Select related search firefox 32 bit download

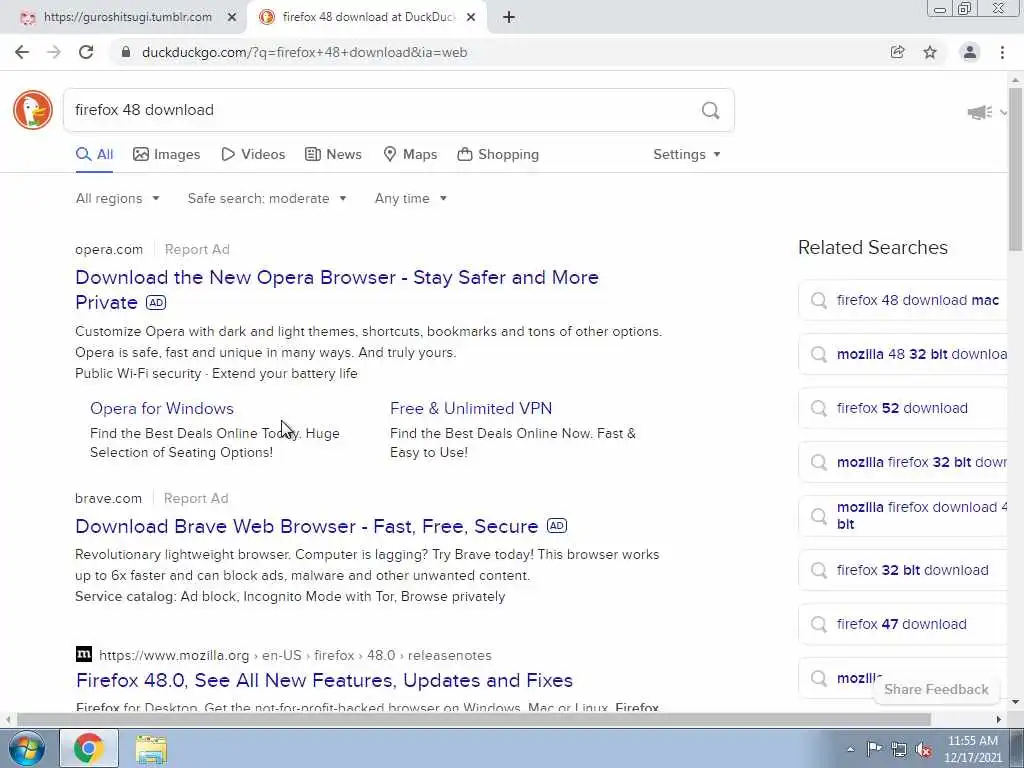[904, 570]
